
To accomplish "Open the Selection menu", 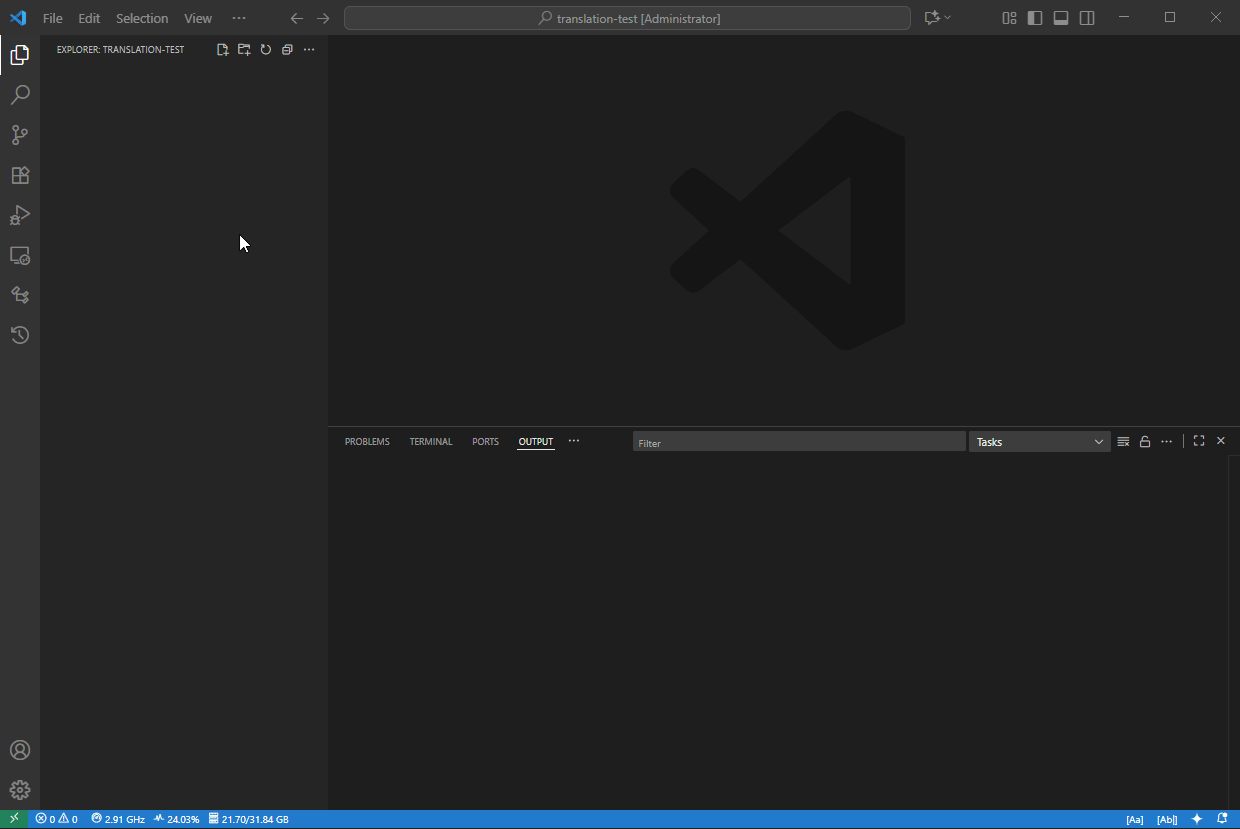I will tap(142, 18).
